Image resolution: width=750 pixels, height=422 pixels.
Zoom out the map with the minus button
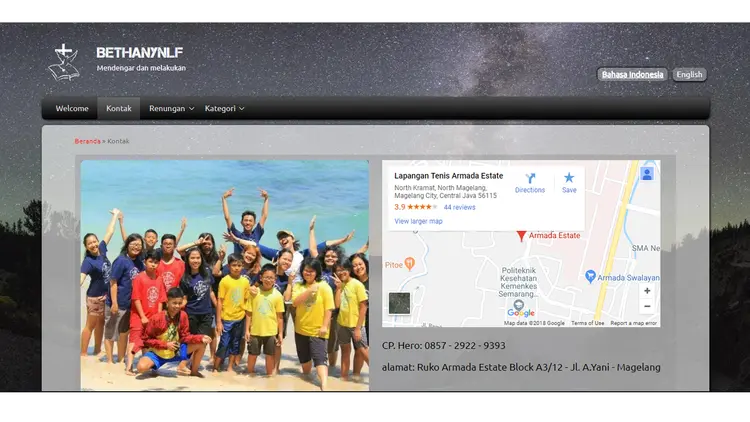tap(647, 307)
